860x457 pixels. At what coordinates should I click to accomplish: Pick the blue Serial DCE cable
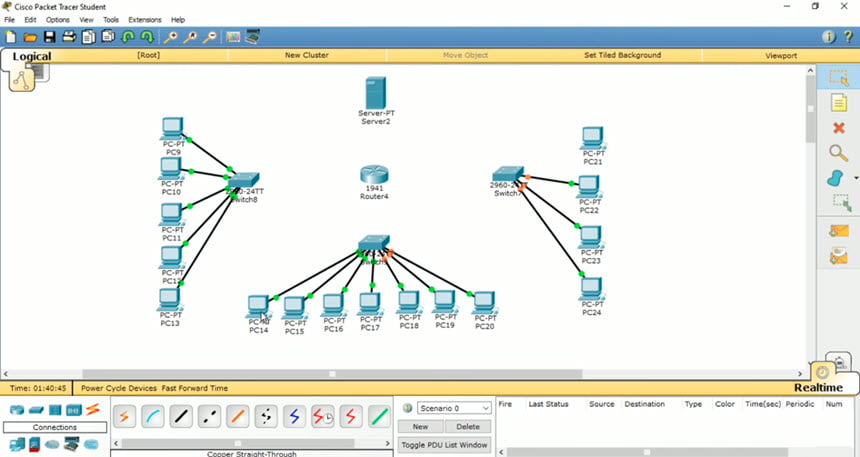point(294,417)
